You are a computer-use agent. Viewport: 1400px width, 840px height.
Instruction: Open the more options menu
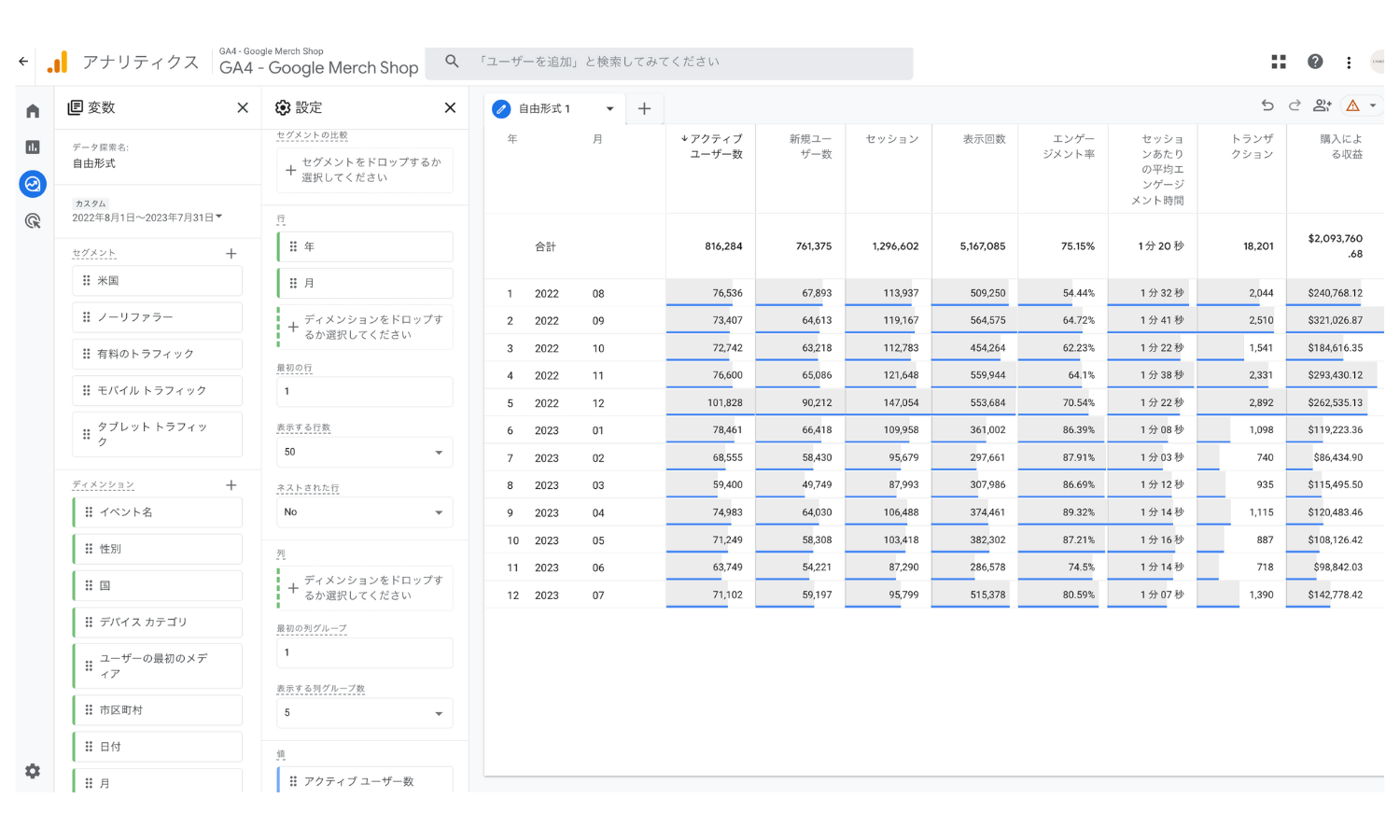[1349, 62]
